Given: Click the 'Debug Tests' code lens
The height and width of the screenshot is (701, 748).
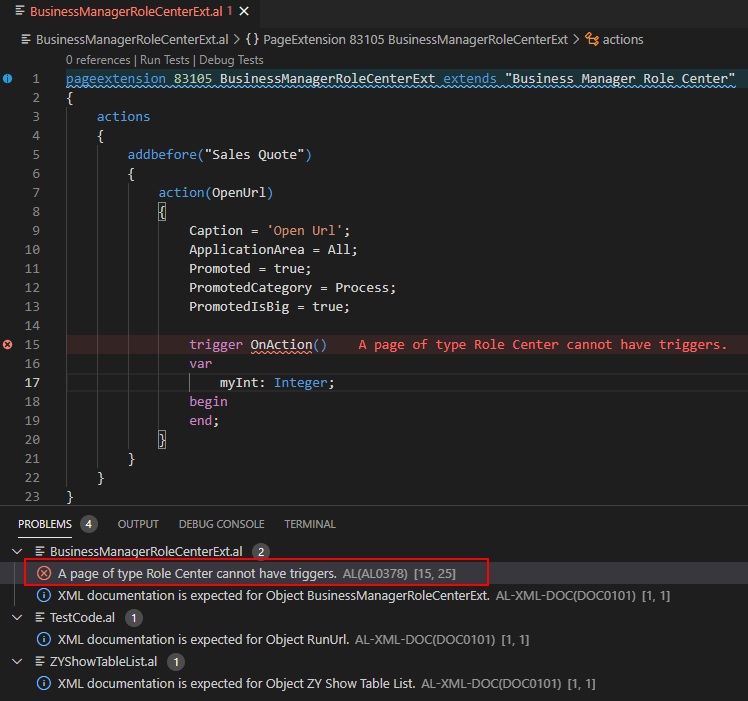Looking at the screenshot, I should [x=231, y=60].
